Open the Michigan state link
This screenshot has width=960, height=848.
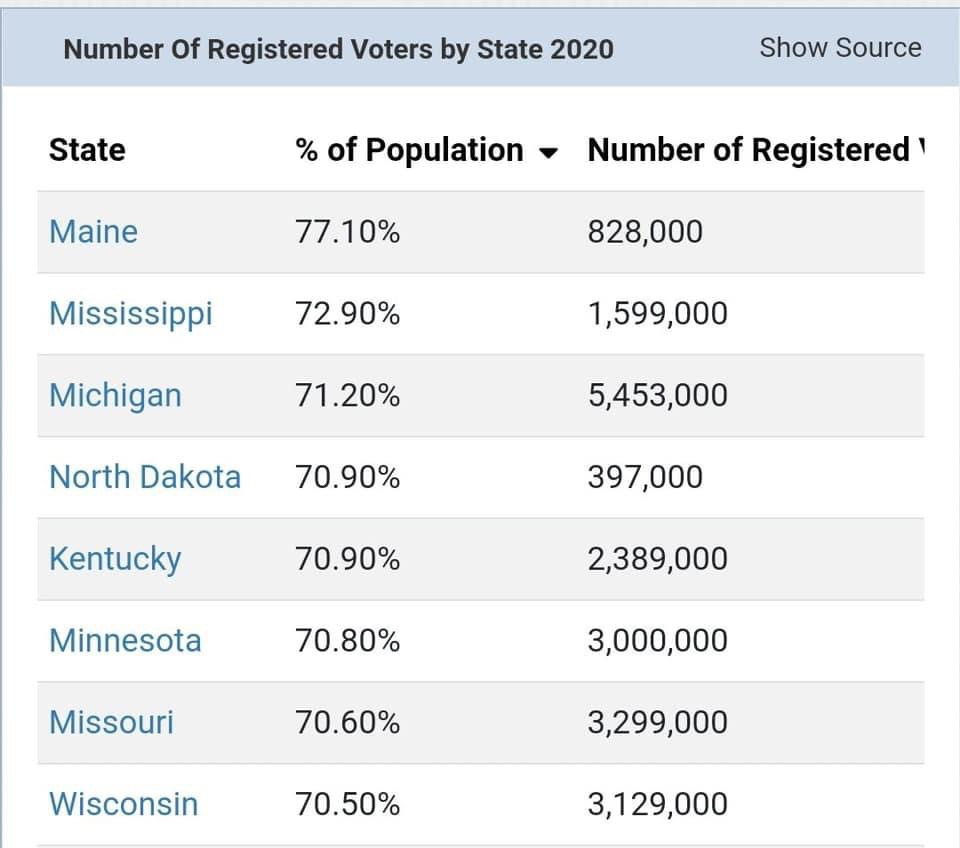[x=115, y=396]
